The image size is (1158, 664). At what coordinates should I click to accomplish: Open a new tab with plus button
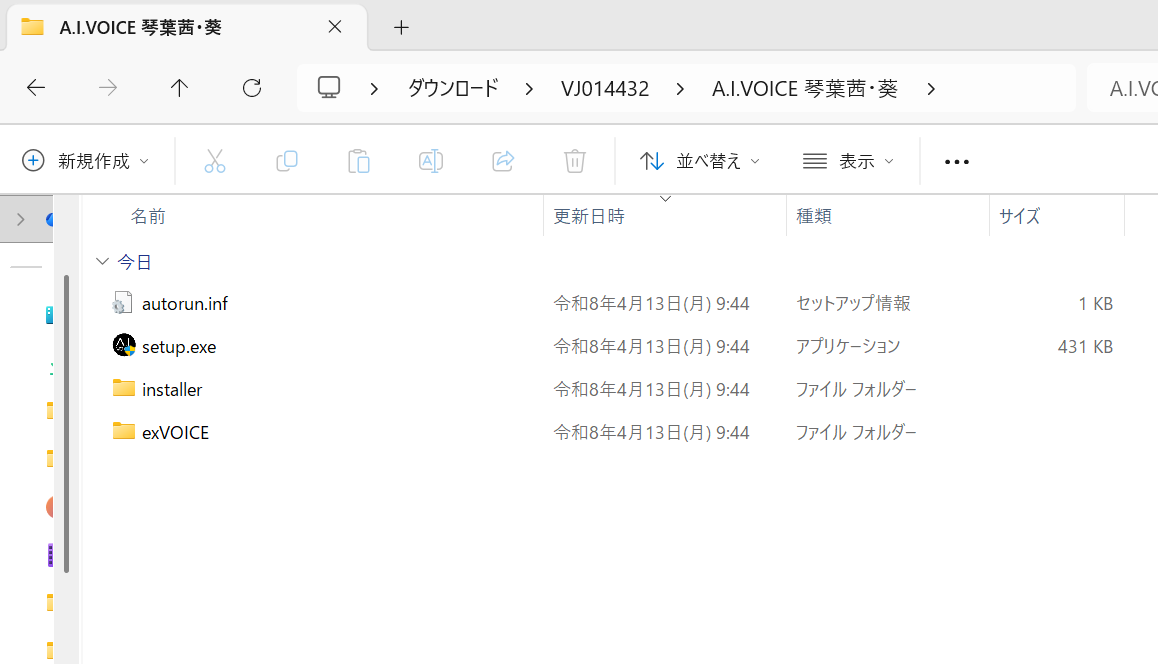point(401,27)
